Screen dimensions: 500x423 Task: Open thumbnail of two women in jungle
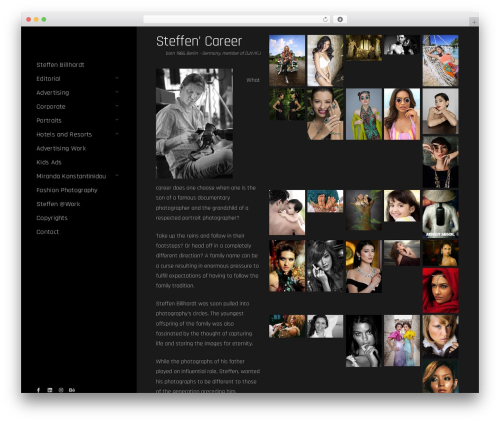pos(287,104)
